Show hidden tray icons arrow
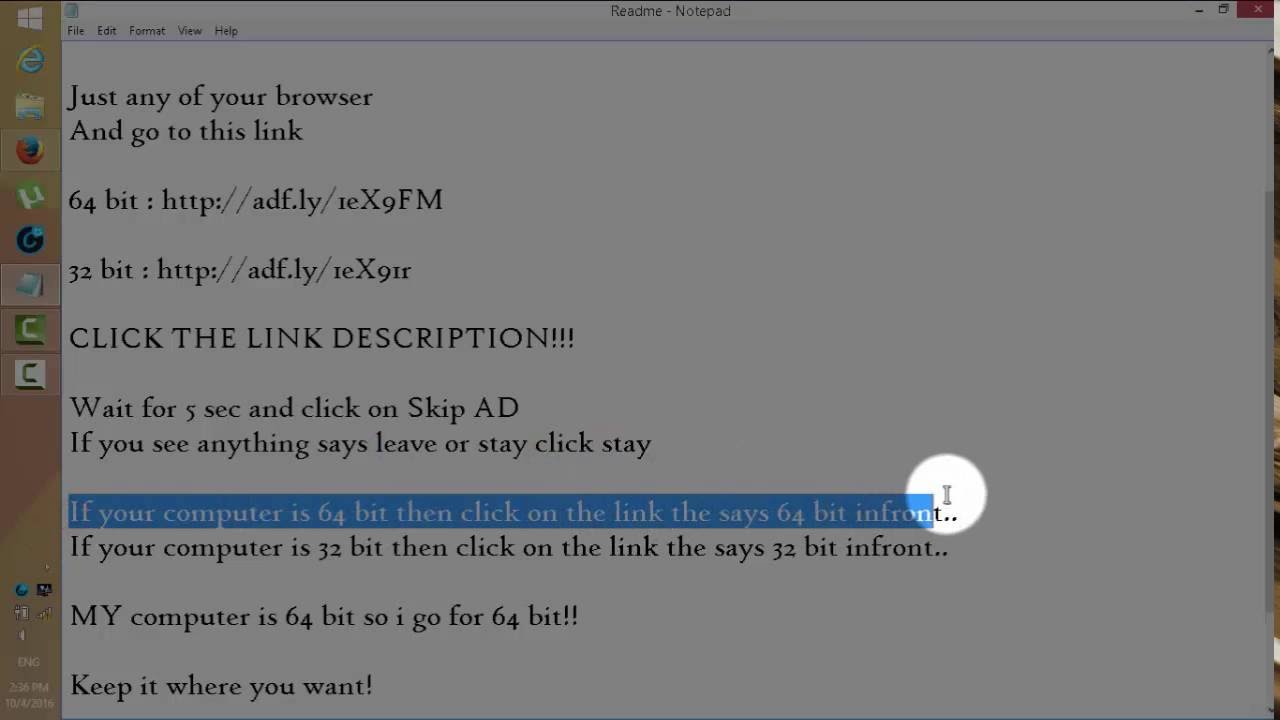The height and width of the screenshot is (720, 1280). [x=46, y=567]
